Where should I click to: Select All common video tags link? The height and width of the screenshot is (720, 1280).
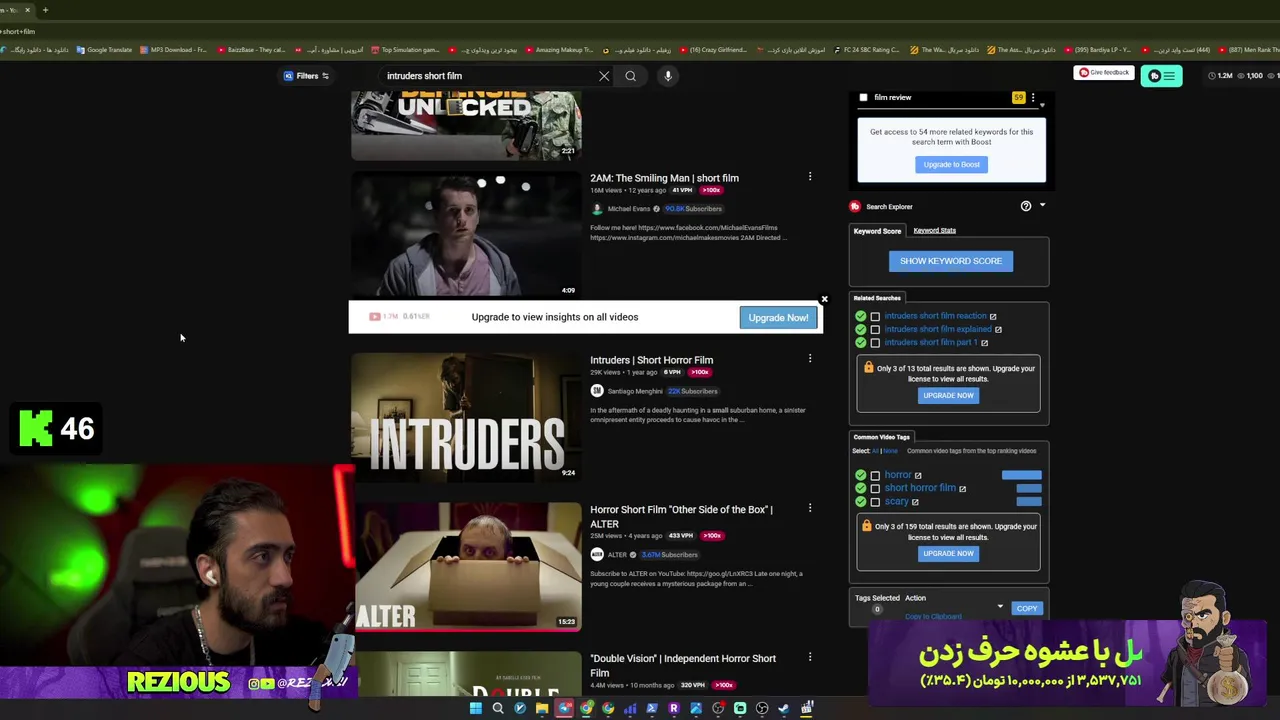pyautogui.click(x=875, y=451)
